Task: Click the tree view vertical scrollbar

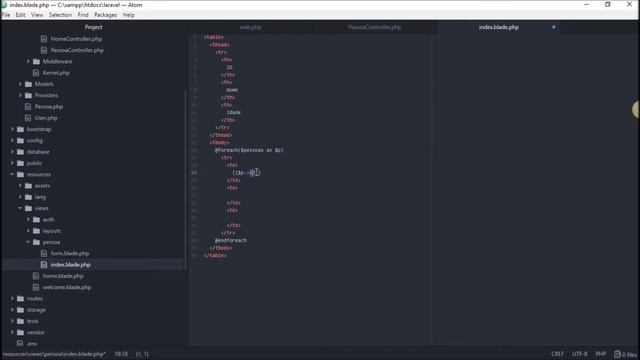Action: [185, 180]
